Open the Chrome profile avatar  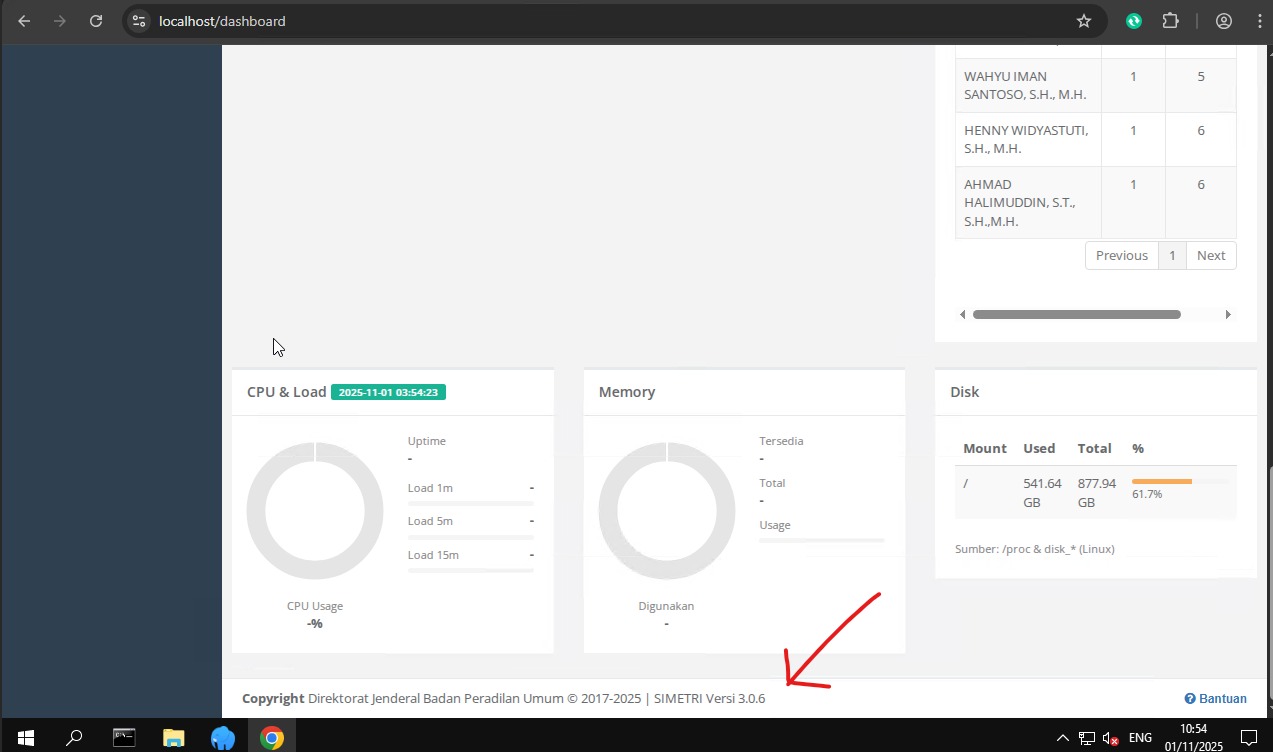[1223, 21]
